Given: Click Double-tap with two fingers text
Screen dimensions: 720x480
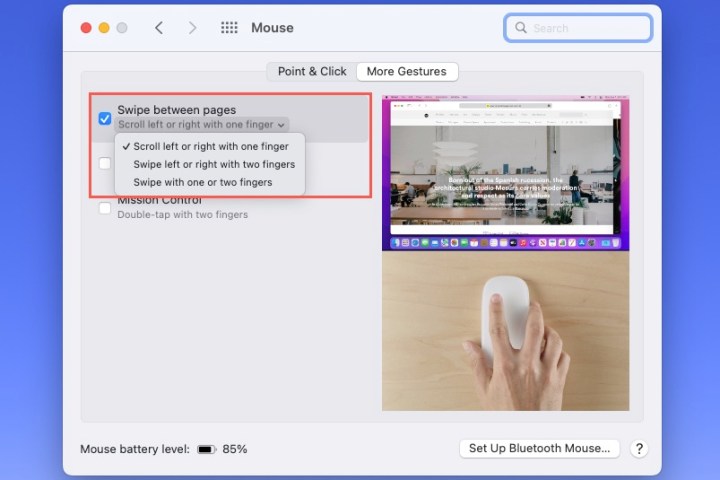Looking at the screenshot, I should [x=183, y=215].
